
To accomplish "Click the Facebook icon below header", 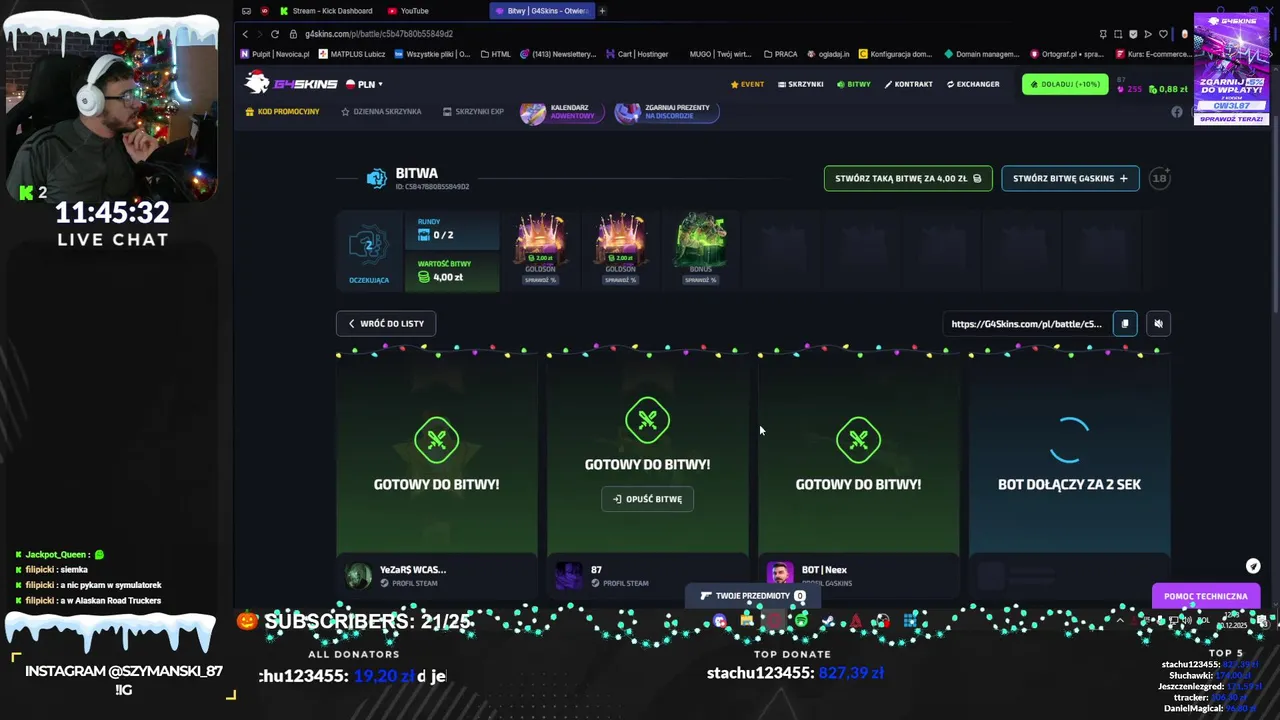I will (1177, 112).
